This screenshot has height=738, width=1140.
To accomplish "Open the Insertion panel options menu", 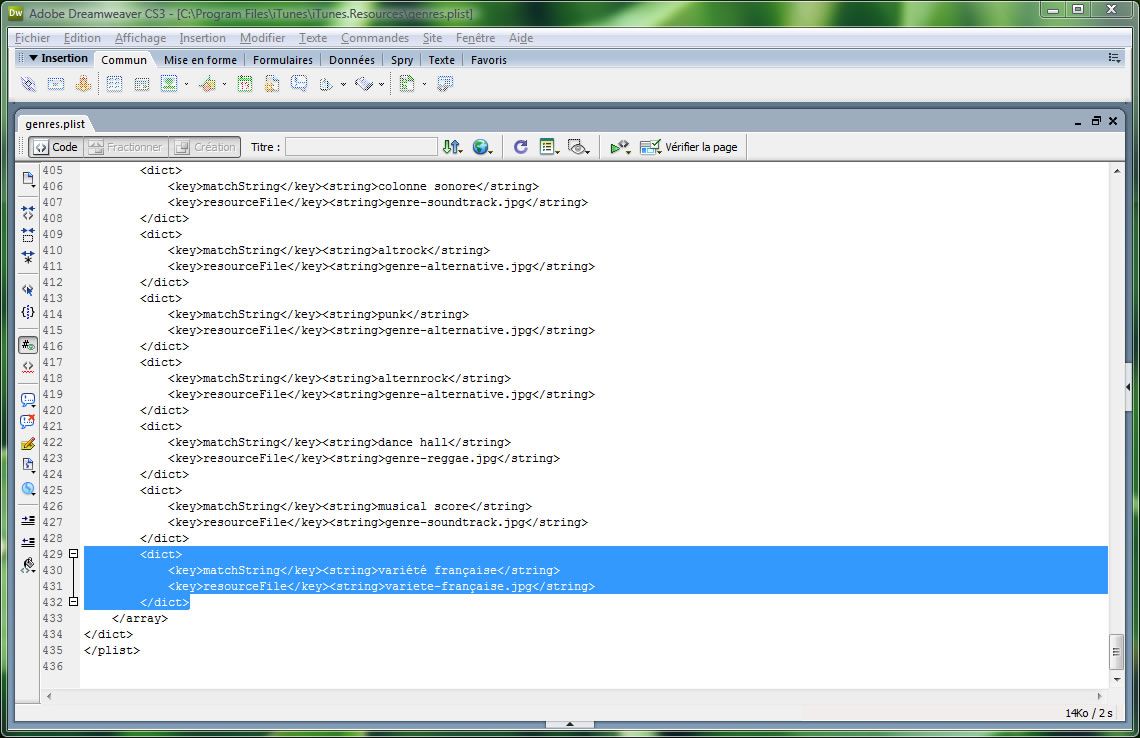I will [1114, 57].
